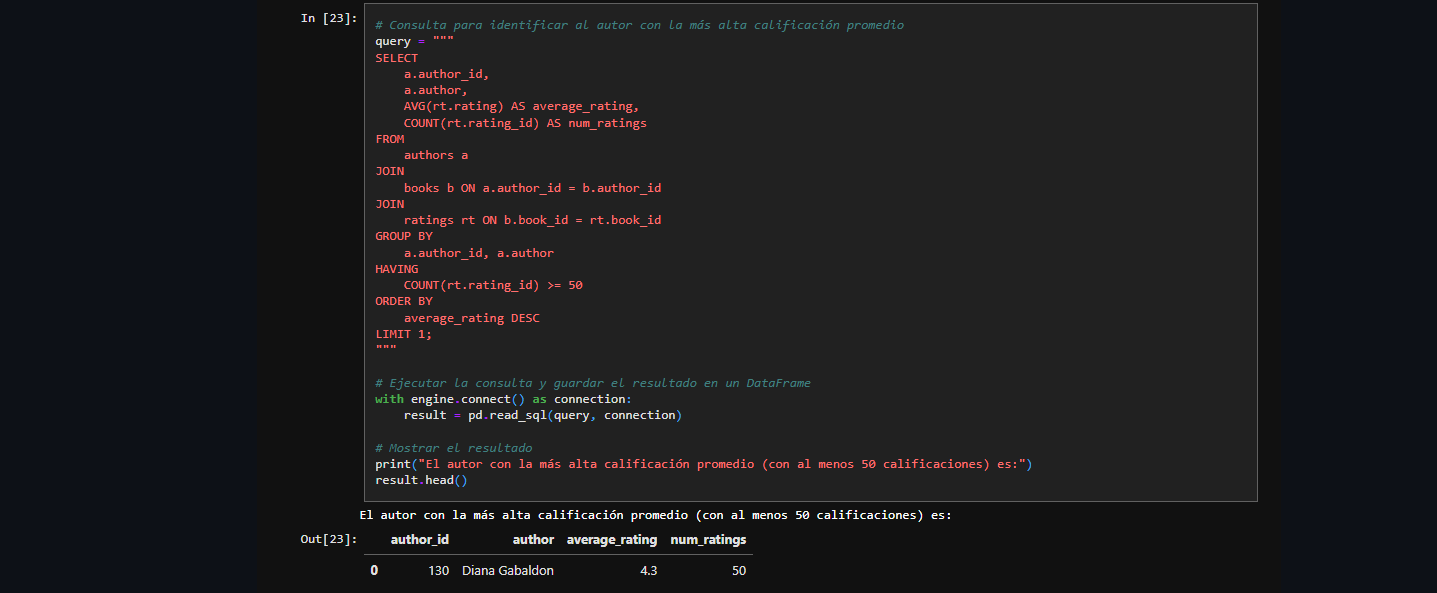1437x593 pixels.
Task: Click the In [23] cell prompt
Action: click(x=328, y=18)
